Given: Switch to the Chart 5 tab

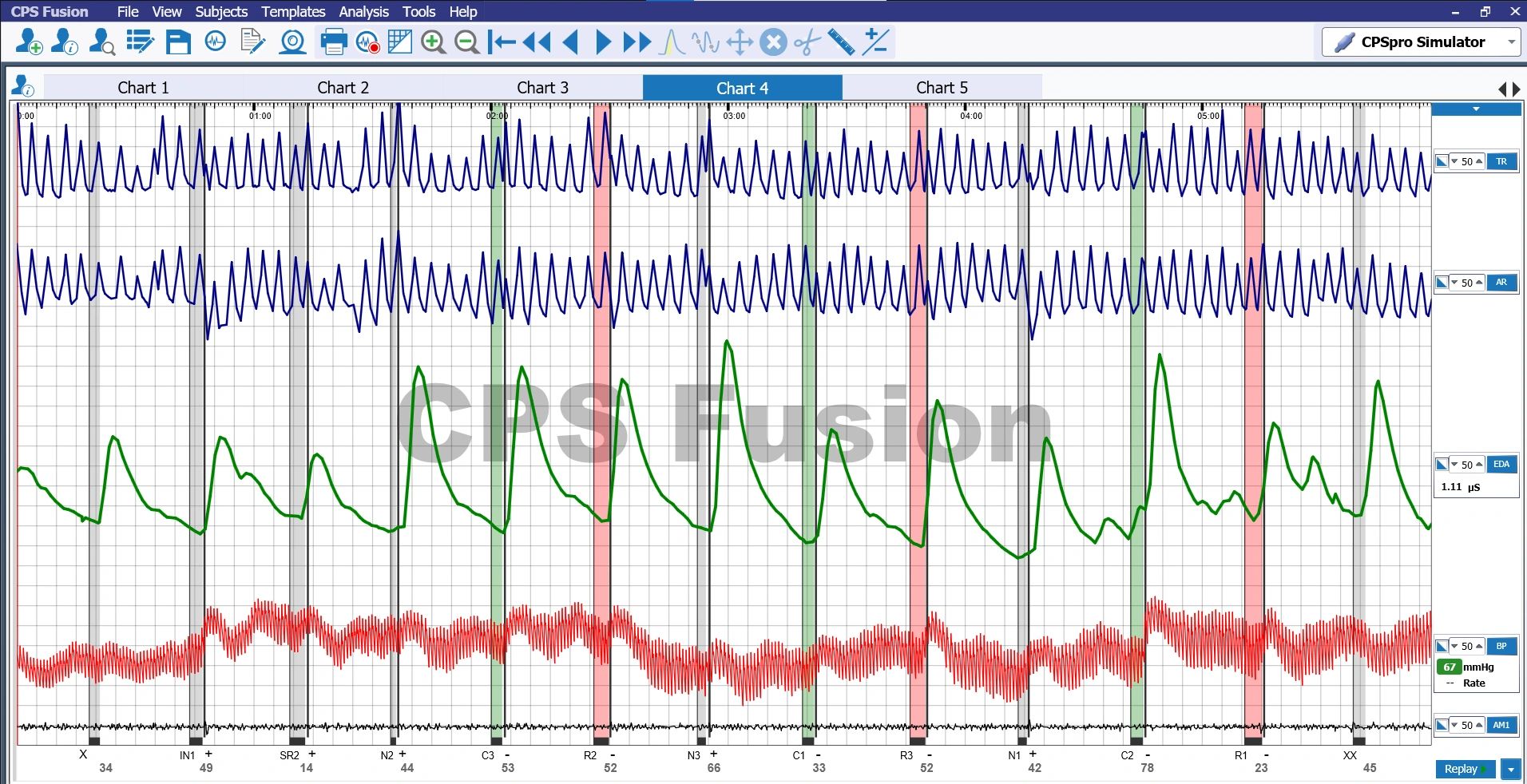Looking at the screenshot, I should point(942,88).
